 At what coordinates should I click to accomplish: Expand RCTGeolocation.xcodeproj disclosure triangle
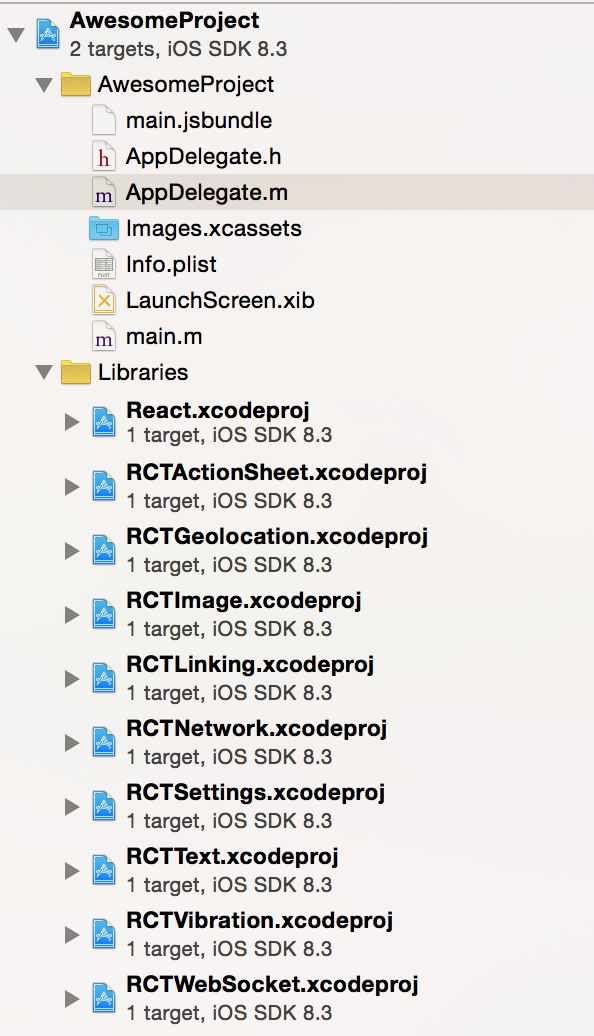point(72,551)
